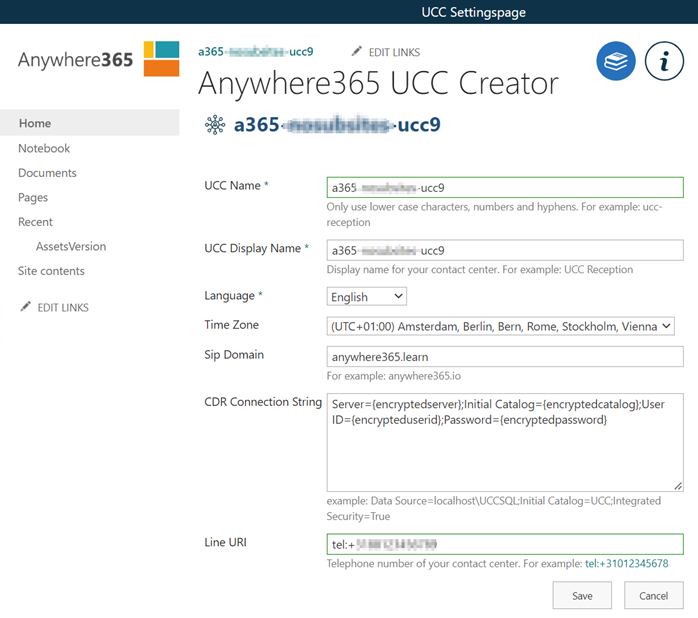Open AssetsVersion under Recent
The height and width of the screenshot is (618, 698).
(x=71, y=246)
